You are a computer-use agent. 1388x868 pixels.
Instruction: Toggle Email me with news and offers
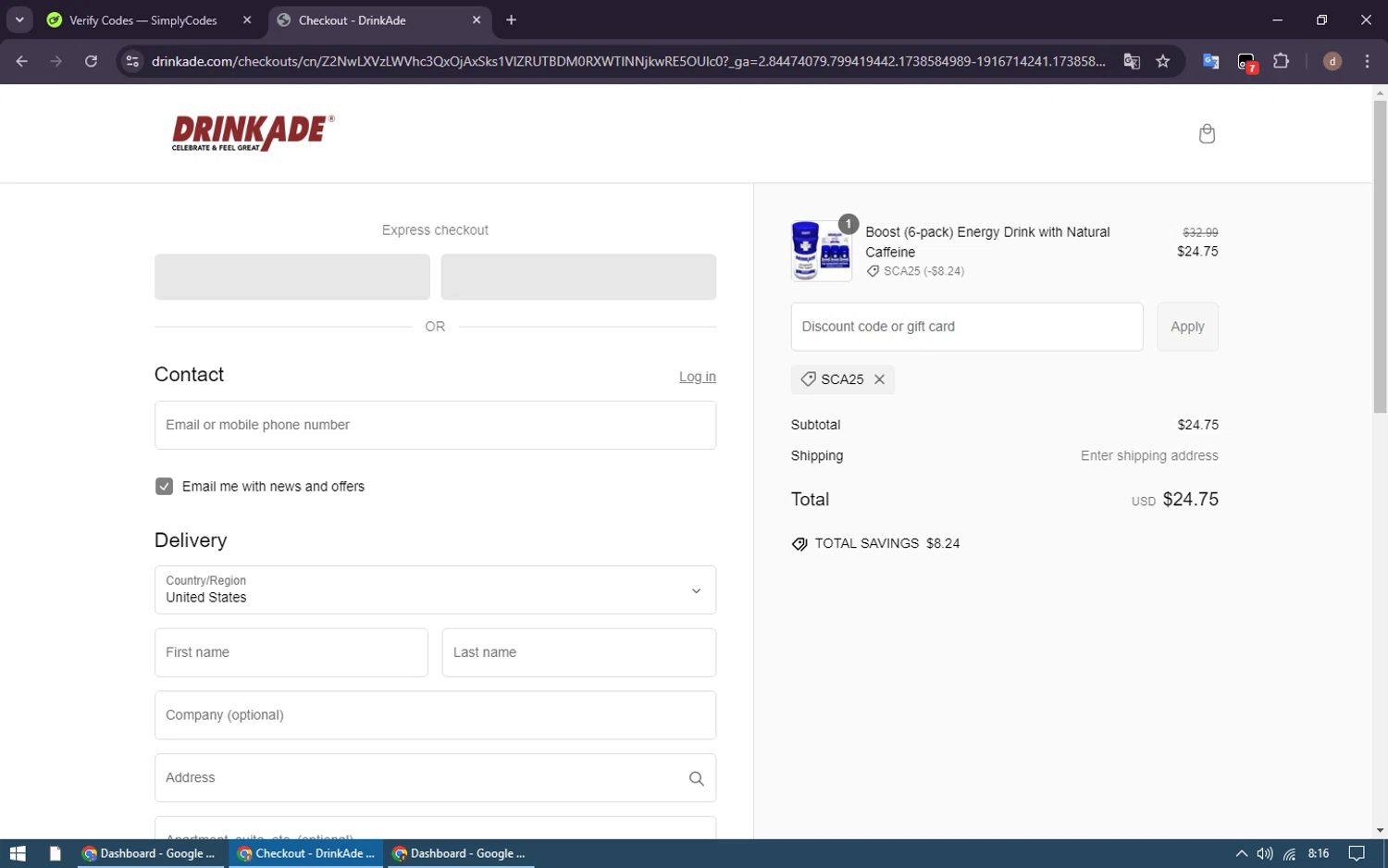point(164,486)
